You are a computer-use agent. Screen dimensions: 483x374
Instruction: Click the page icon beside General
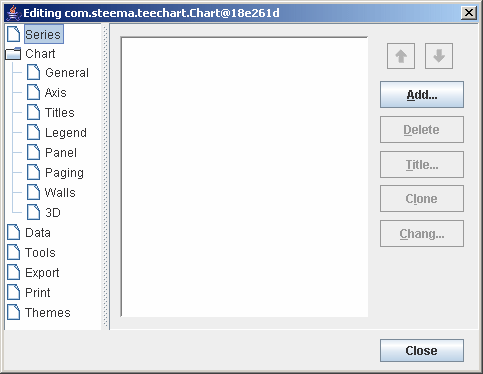(x=33, y=72)
